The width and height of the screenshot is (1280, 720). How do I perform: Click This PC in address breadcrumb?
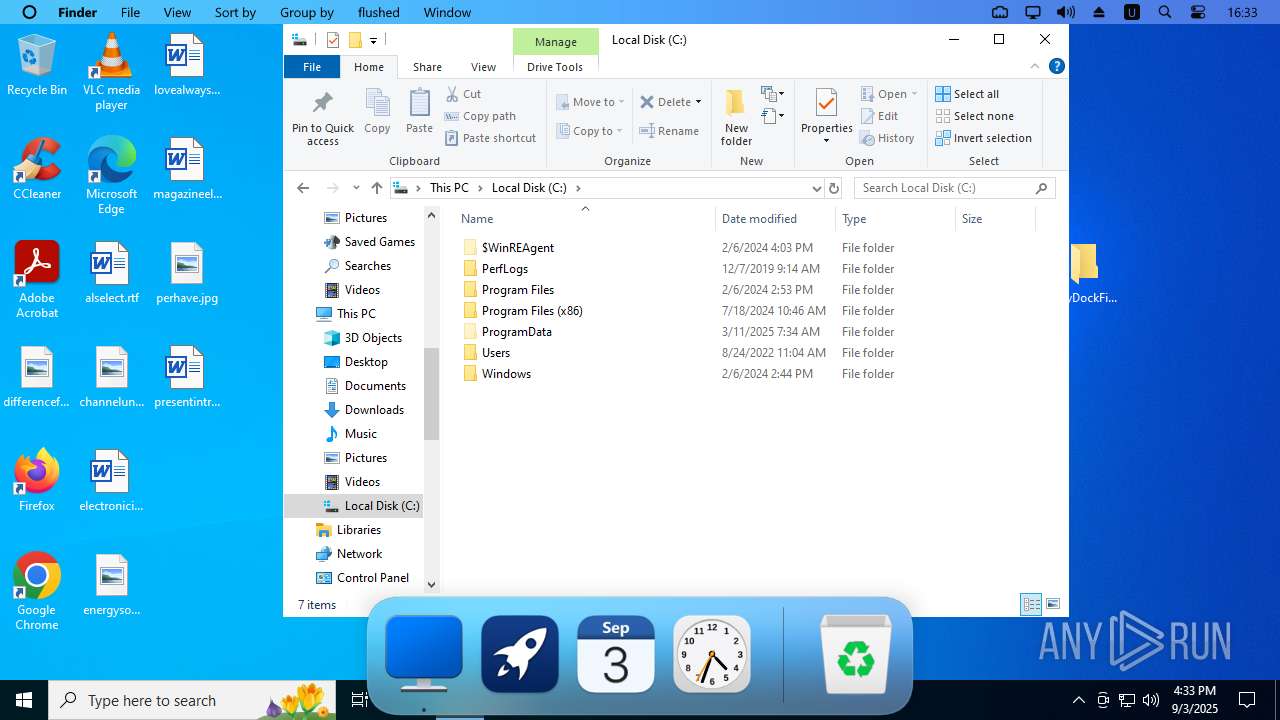point(449,188)
